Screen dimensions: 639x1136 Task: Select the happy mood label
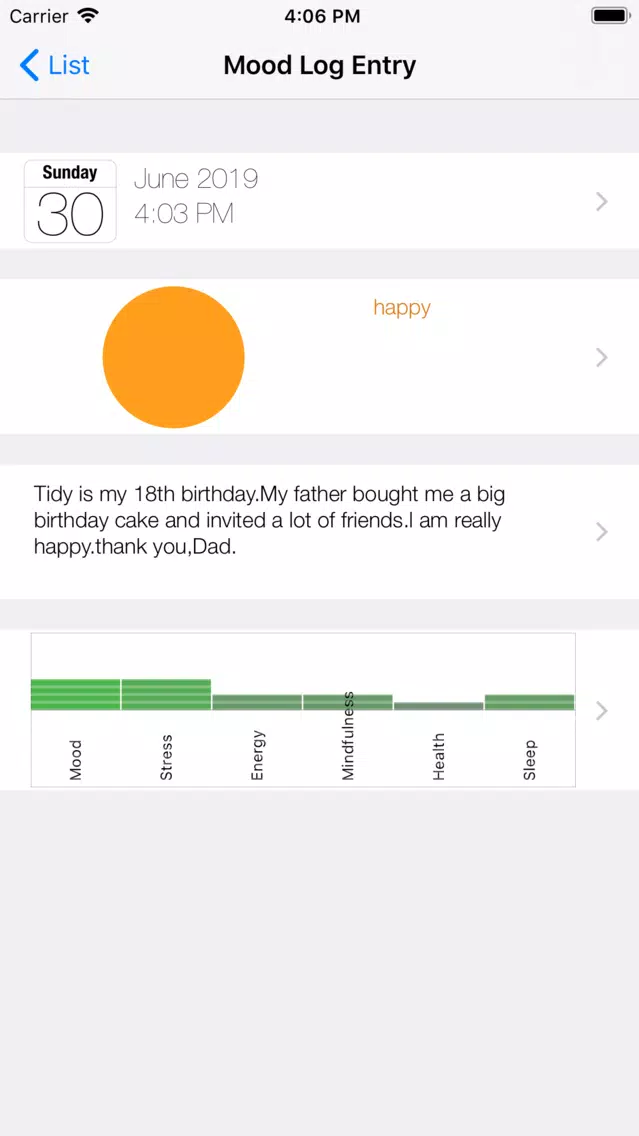(x=402, y=307)
